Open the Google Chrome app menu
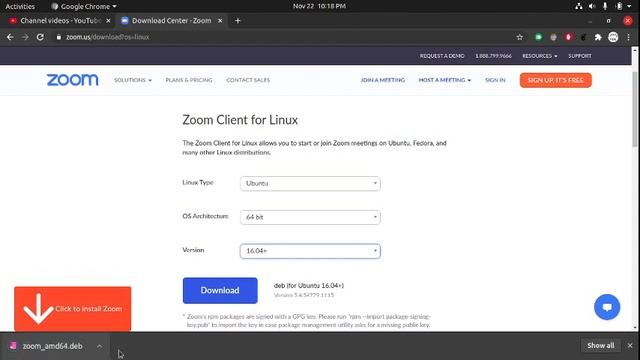 84,6
